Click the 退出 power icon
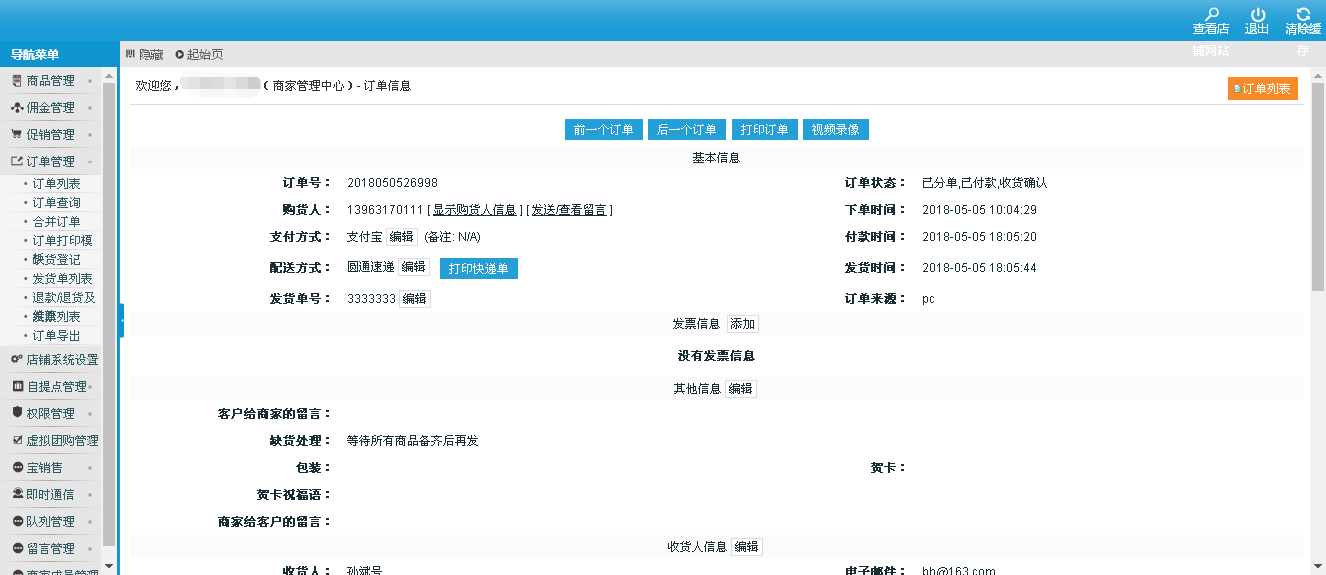The width and height of the screenshot is (1326, 575). tap(1258, 14)
